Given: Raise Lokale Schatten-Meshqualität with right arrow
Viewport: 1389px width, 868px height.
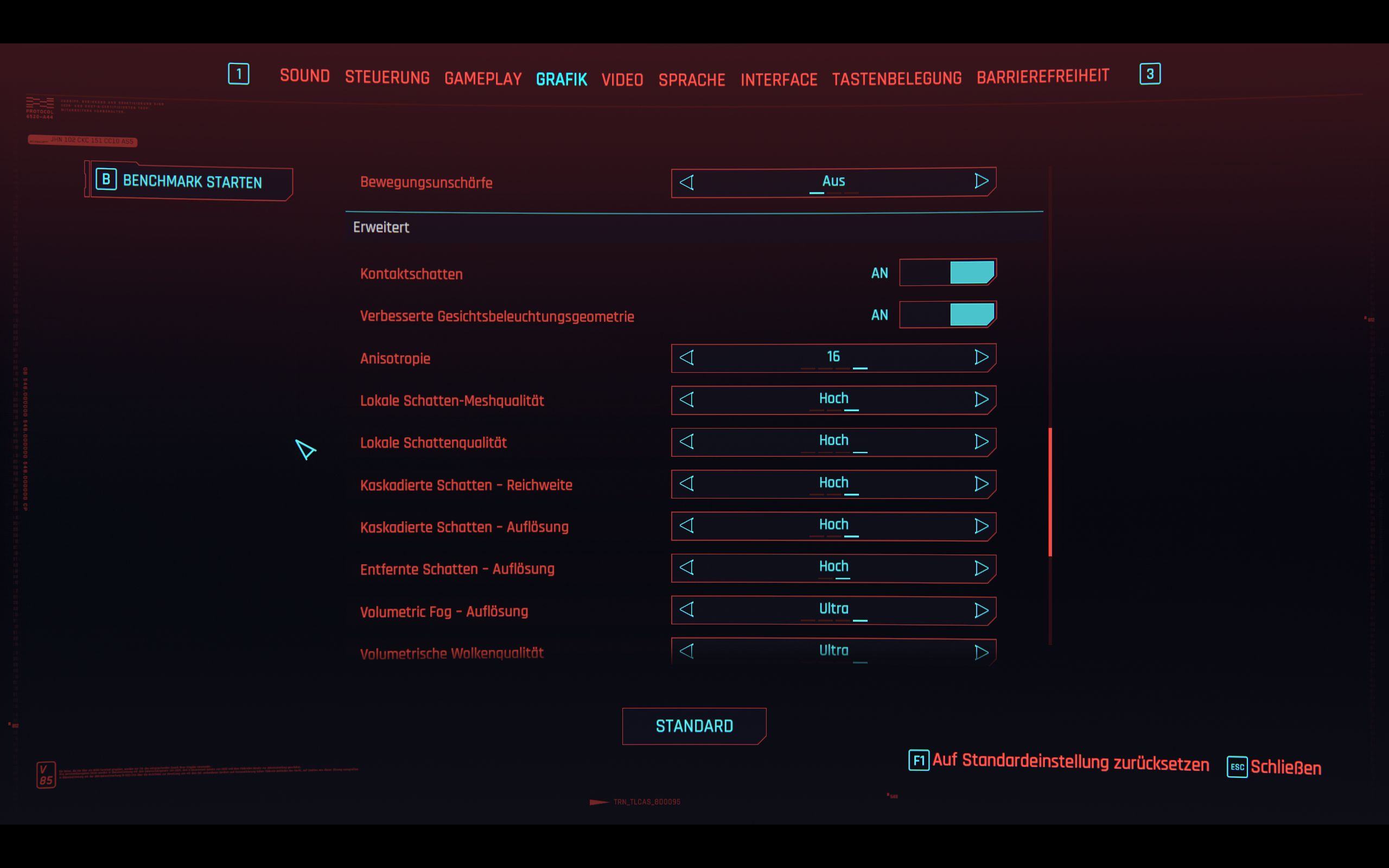Looking at the screenshot, I should (981, 400).
